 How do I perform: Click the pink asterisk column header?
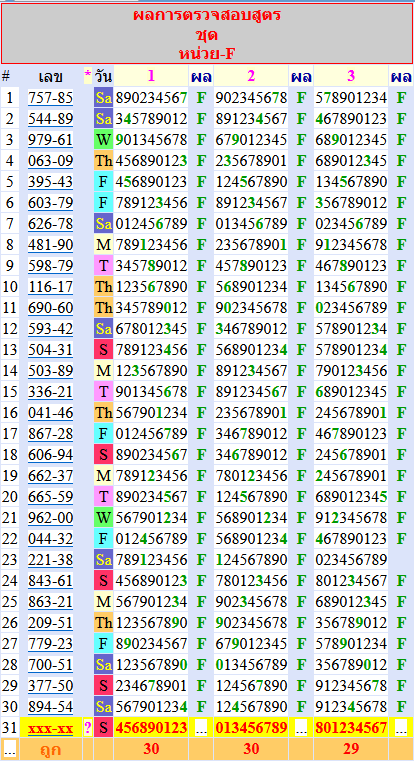point(88,75)
